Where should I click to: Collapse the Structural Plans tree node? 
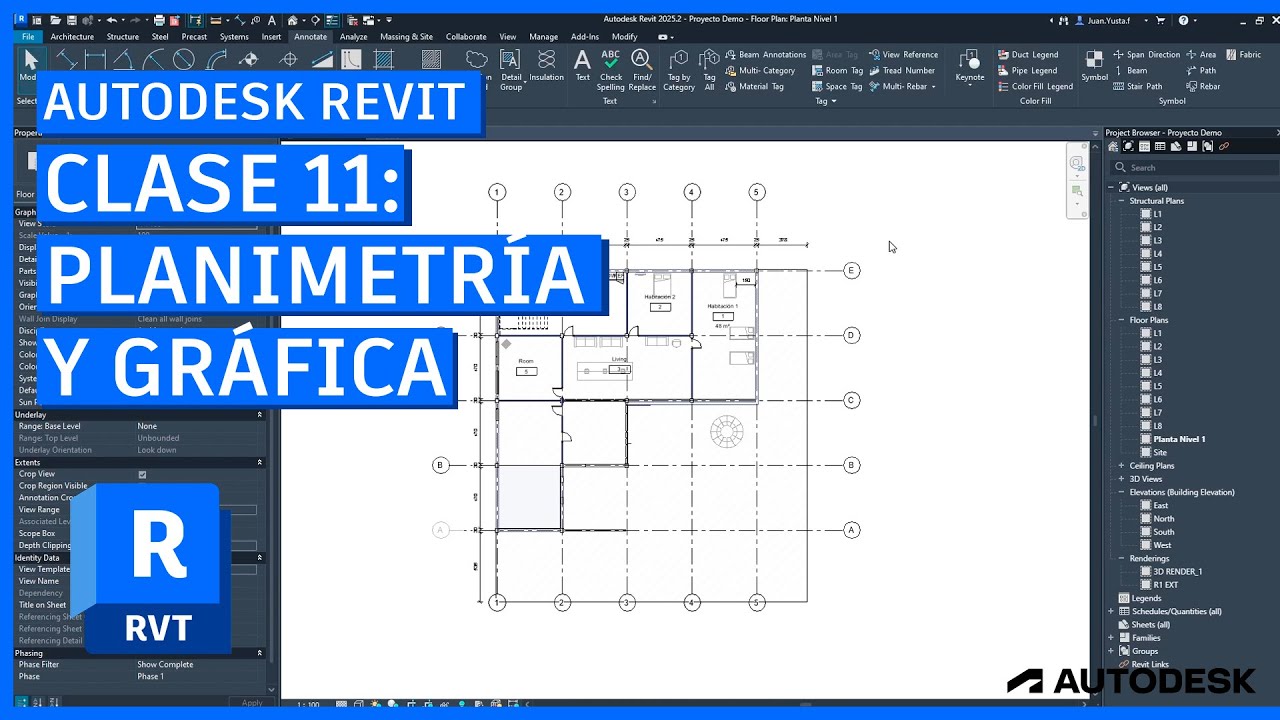[x=1121, y=201]
